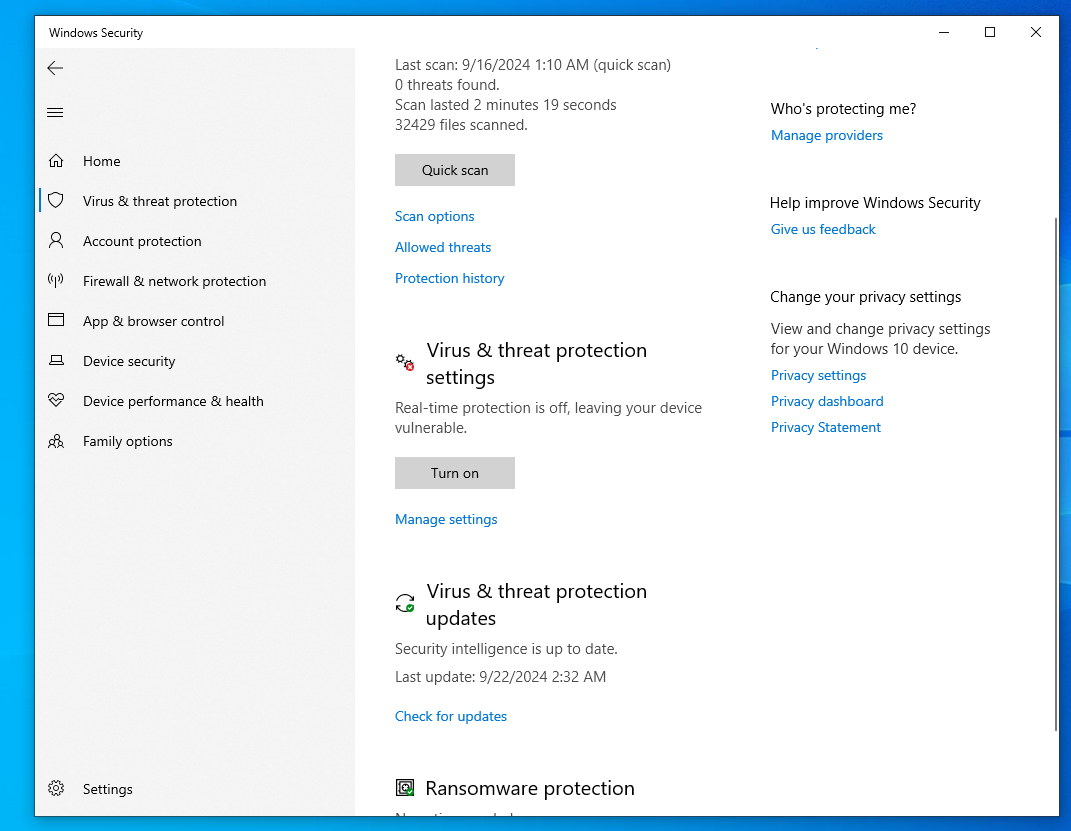Open the Device security laptop icon
Image resolution: width=1071 pixels, height=831 pixels.
(x=56, y=361)
